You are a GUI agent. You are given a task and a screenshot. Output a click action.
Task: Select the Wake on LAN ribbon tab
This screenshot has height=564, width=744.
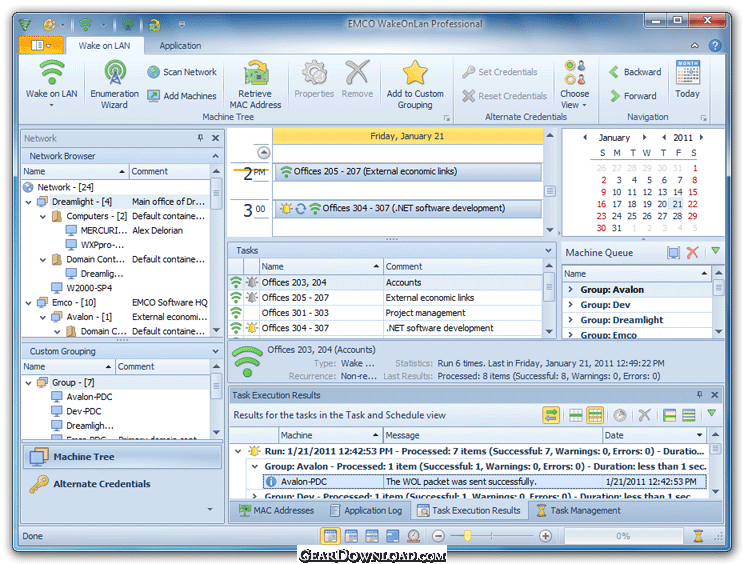(x=104, y=46)
